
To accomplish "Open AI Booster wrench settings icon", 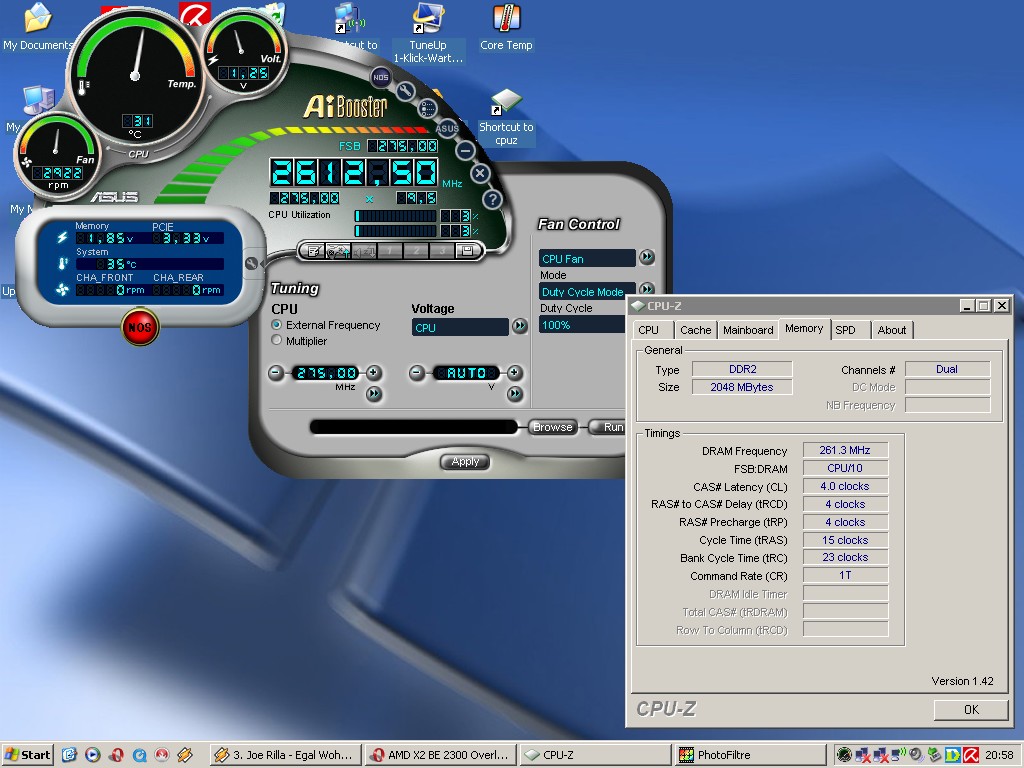I will pyautogui.click(x=405, y=91).
